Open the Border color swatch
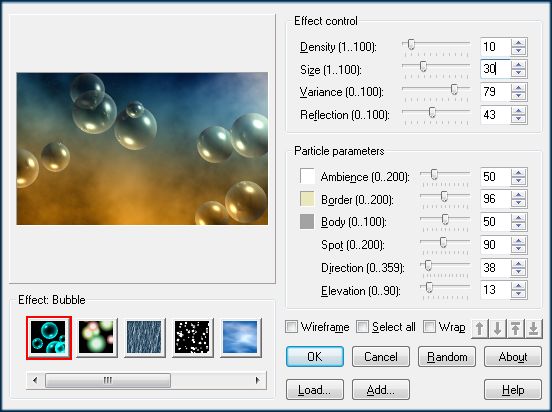The image size is (552, 412). tap(307, 199)
